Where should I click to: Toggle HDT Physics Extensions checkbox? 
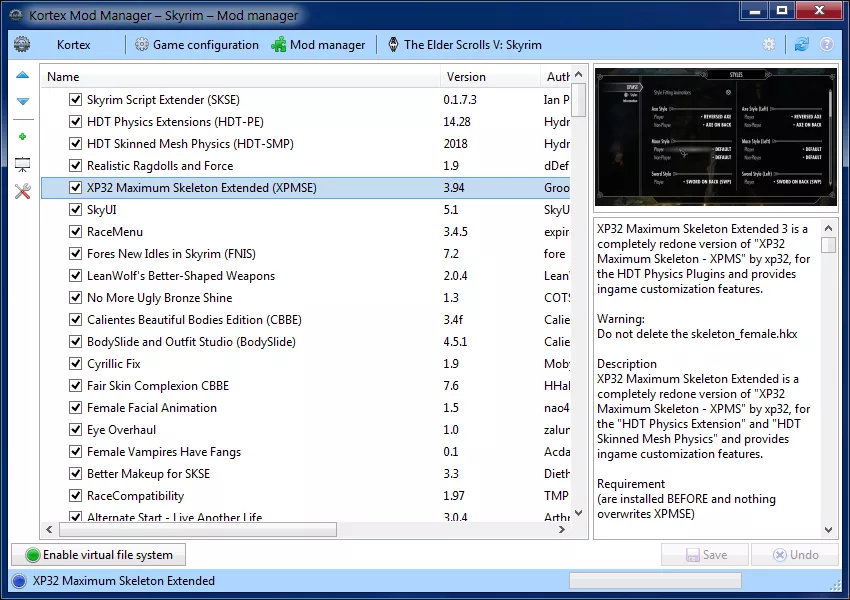click(75, 121)
